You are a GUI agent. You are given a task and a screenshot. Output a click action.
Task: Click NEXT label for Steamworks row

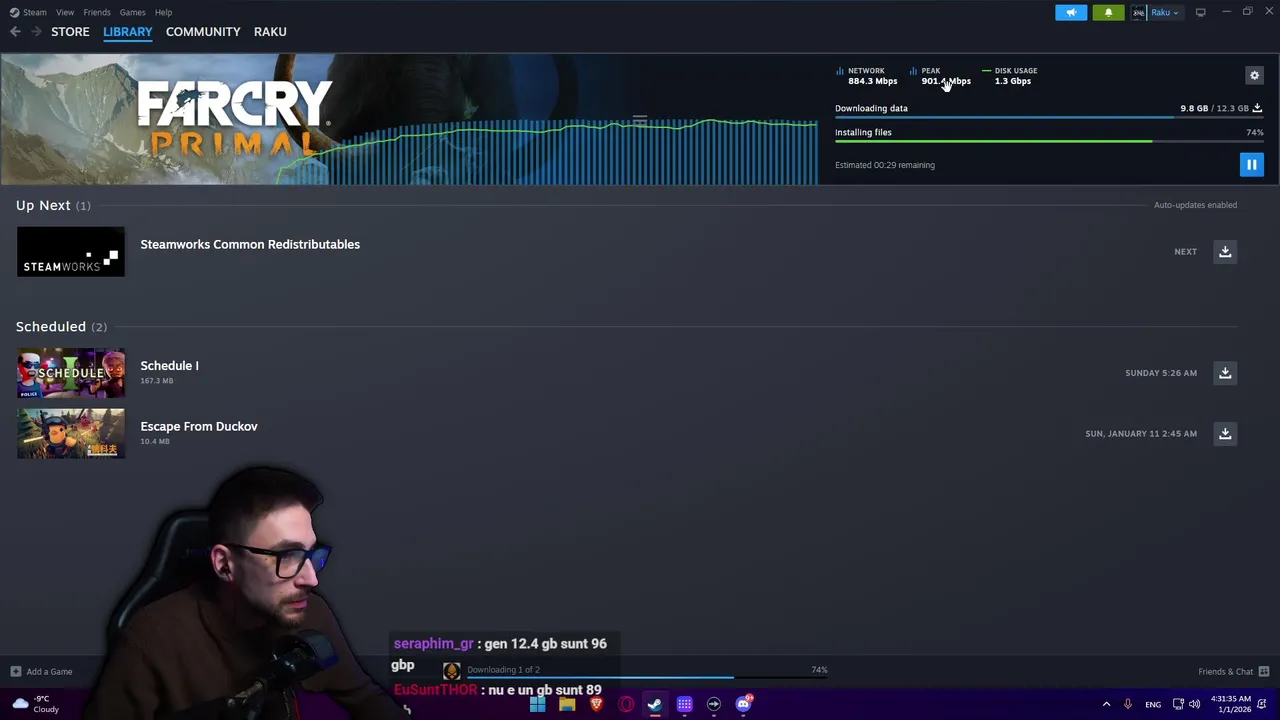coord(1185,252)
